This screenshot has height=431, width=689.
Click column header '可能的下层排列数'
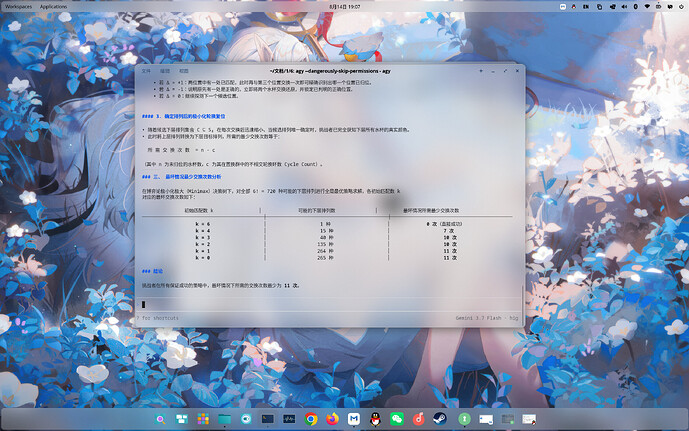[x=316, y=210]
